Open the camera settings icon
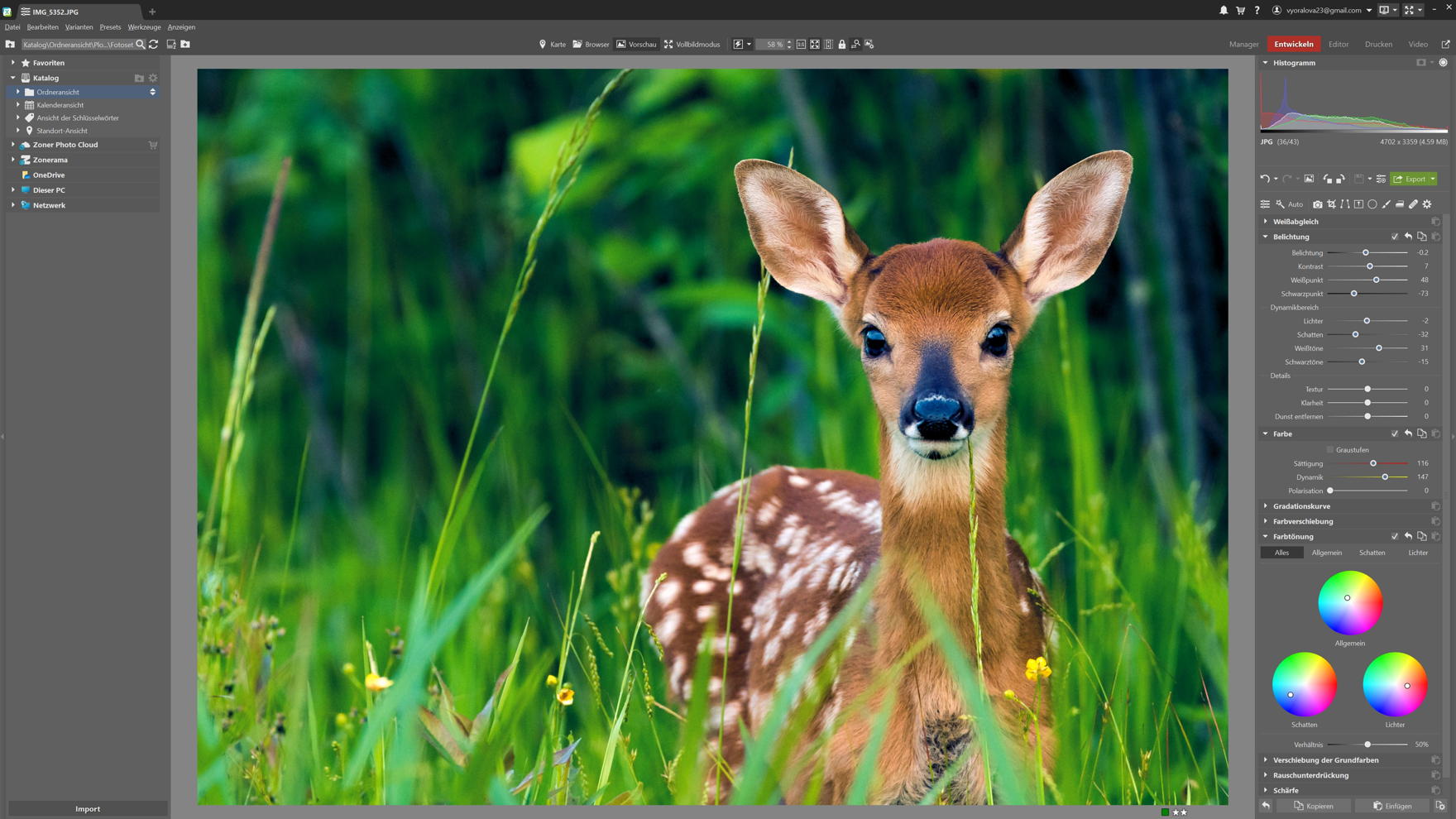1456x819 pixels. click(1318, 204)
